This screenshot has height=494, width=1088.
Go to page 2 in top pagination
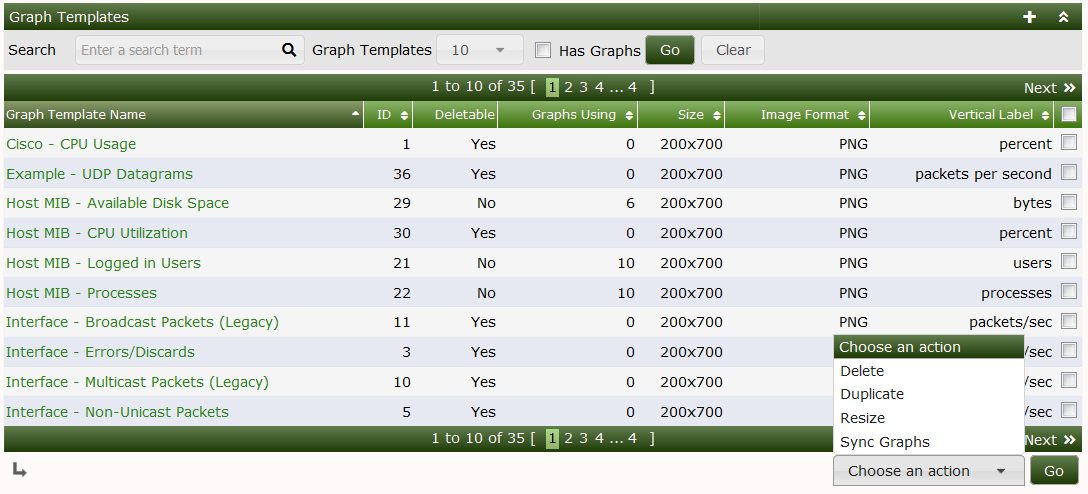tap(568, 87)
